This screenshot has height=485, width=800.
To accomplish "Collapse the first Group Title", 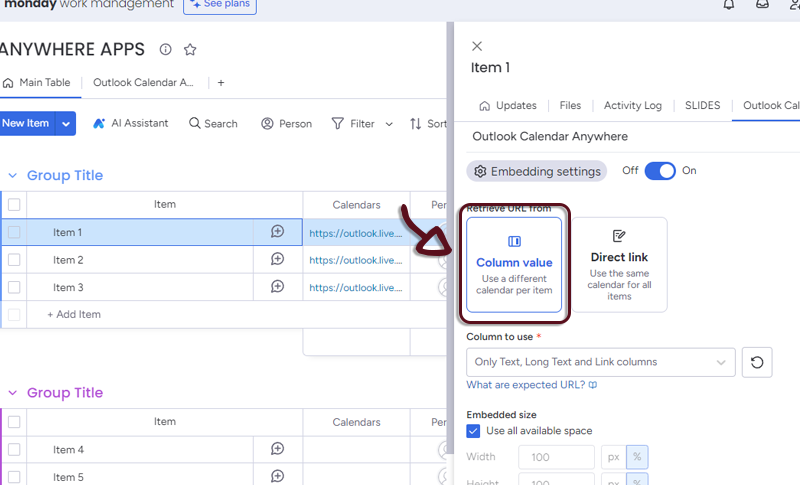I will (x=13, y=176).
